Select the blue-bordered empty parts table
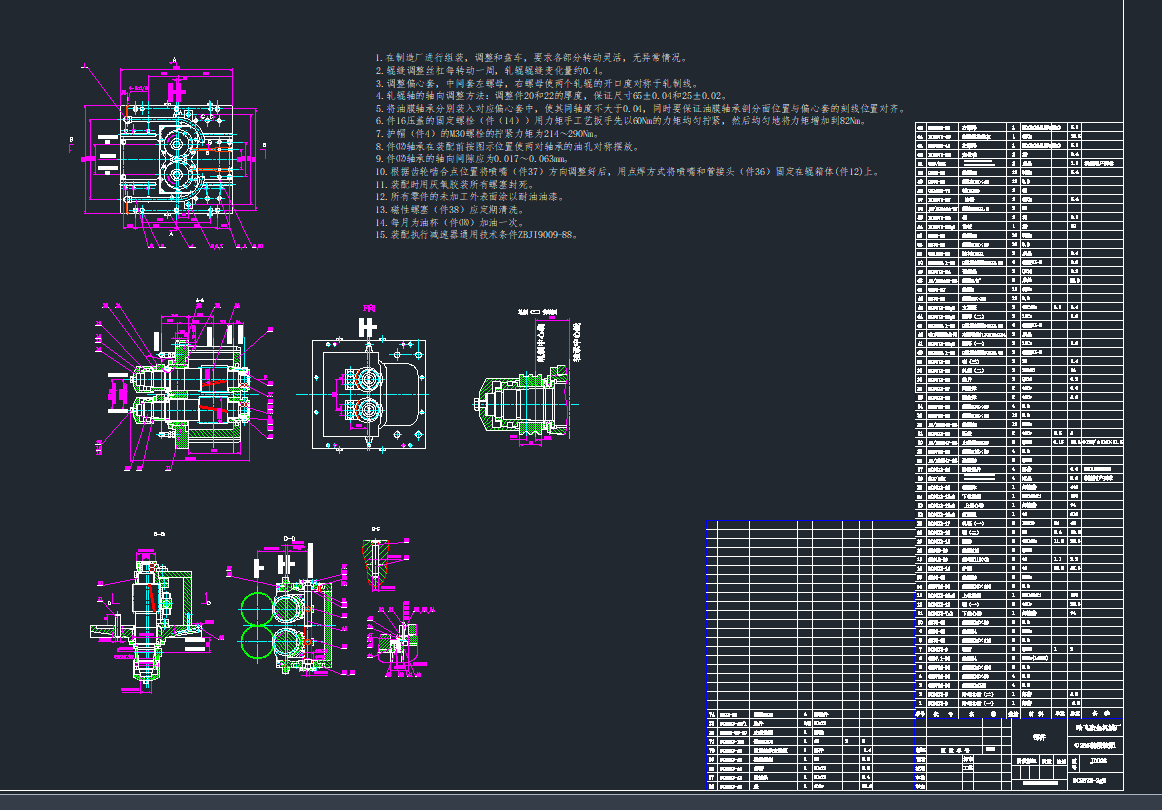Screen dimensions: 1162x810 click(x=811, y=615)
